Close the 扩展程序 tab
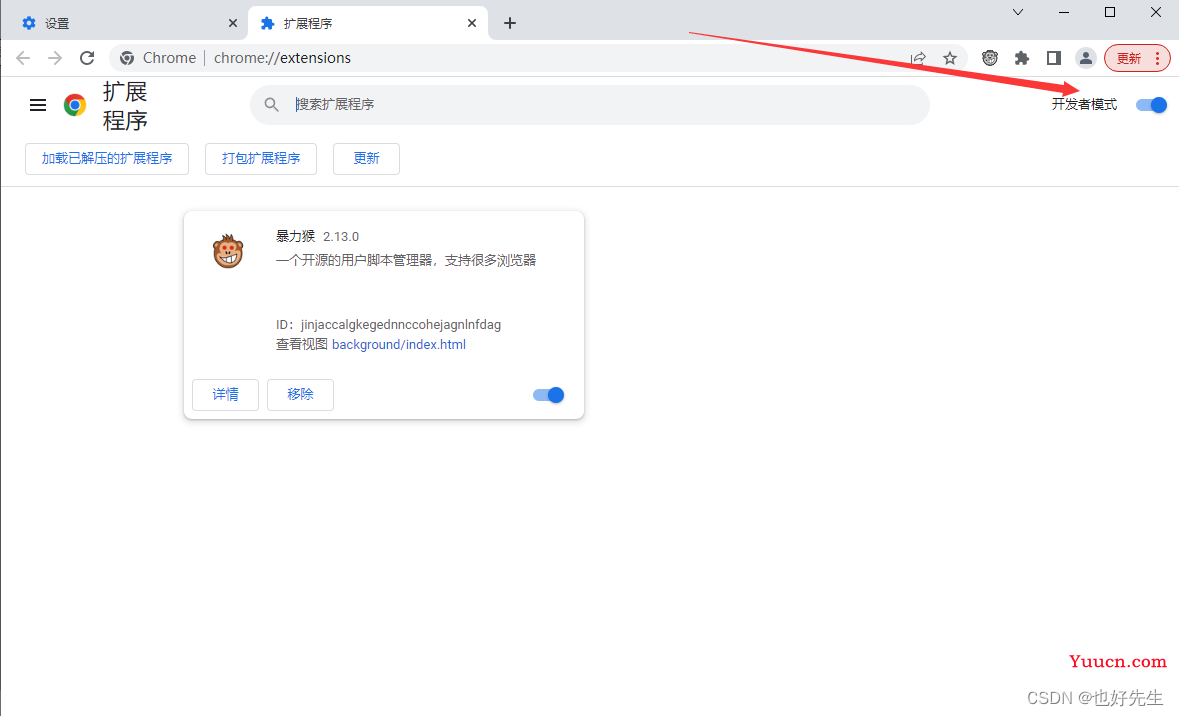The width and height of the screenshot is (1179, 716). coord(471,23)
